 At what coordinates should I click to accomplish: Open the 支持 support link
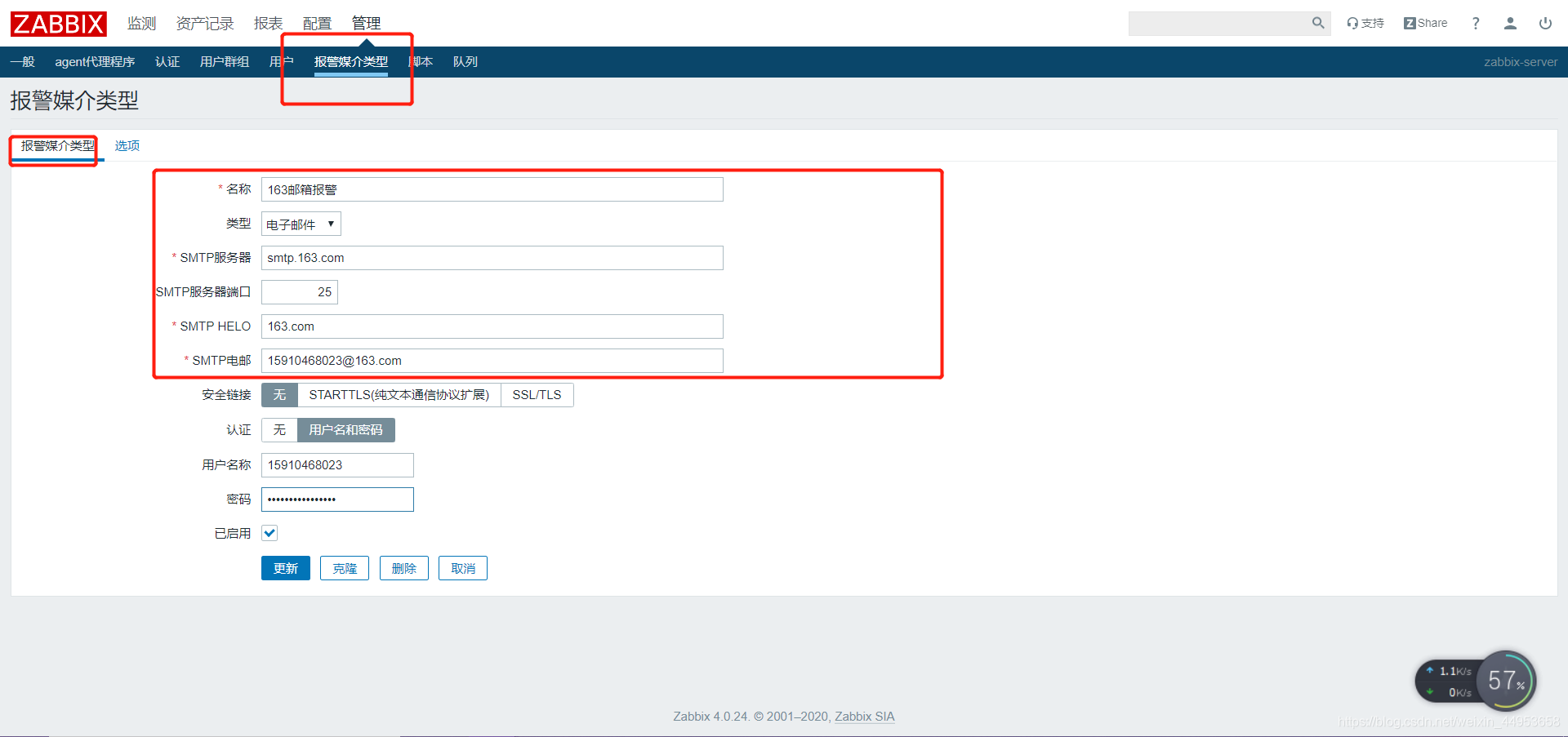pyautogui.click(x=1365, y=23)
